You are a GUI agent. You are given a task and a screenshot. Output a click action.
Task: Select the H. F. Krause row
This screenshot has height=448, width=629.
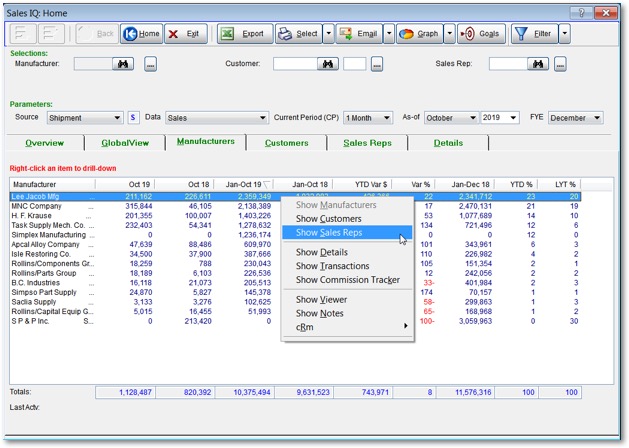coord(295,216)
